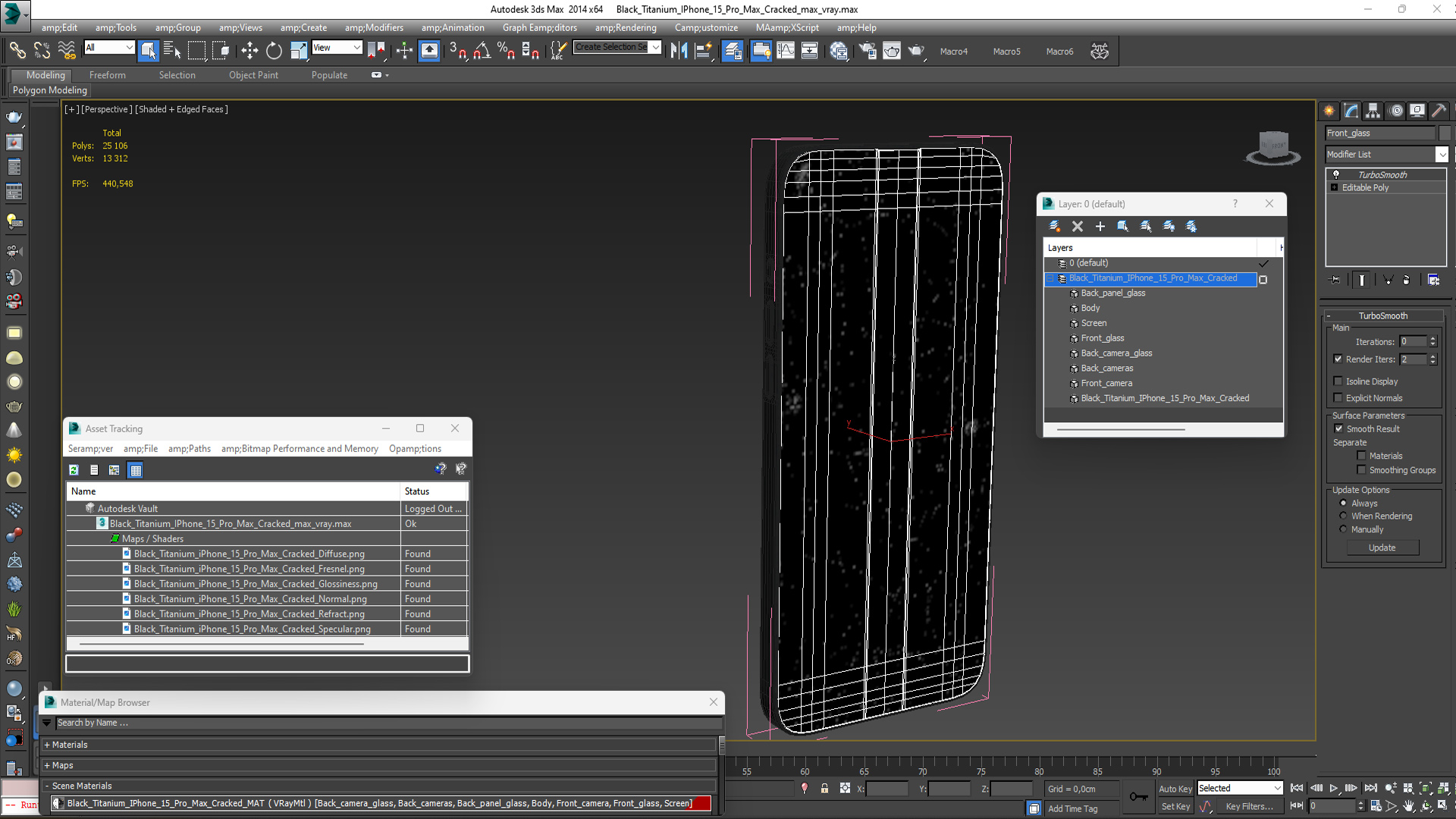Open the All selection filter dropdown
The image size is (1456, 819).
pyautogui.click(x=109, y=48)
